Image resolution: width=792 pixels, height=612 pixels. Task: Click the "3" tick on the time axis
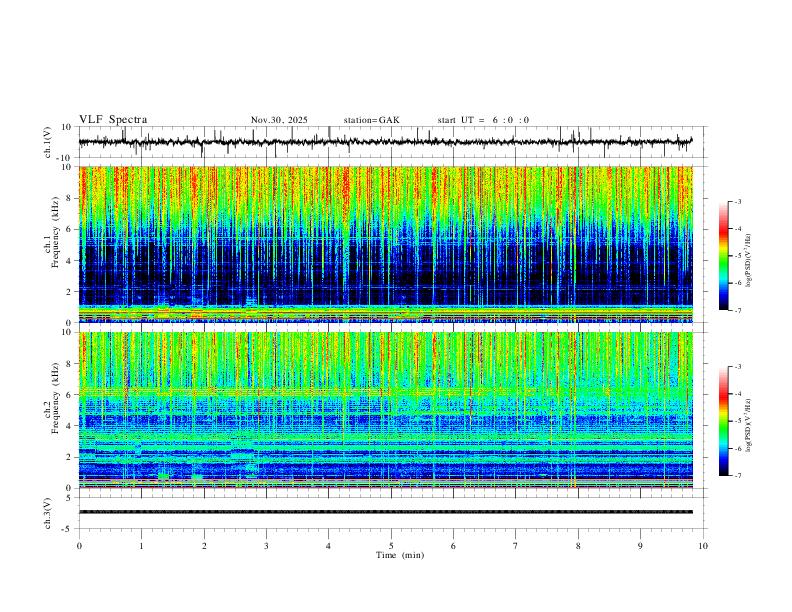[266, 546]
